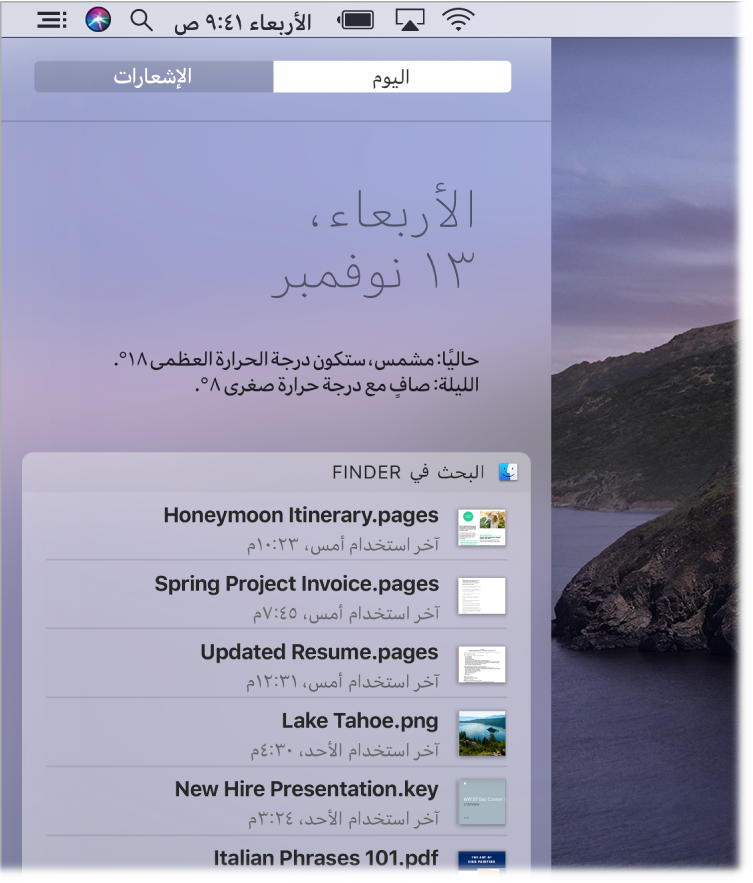This screenshot has height=883, width=753.
Task: Click tonight's forecast line الليلة: صافٍ
Action: (x=337, y=385)
